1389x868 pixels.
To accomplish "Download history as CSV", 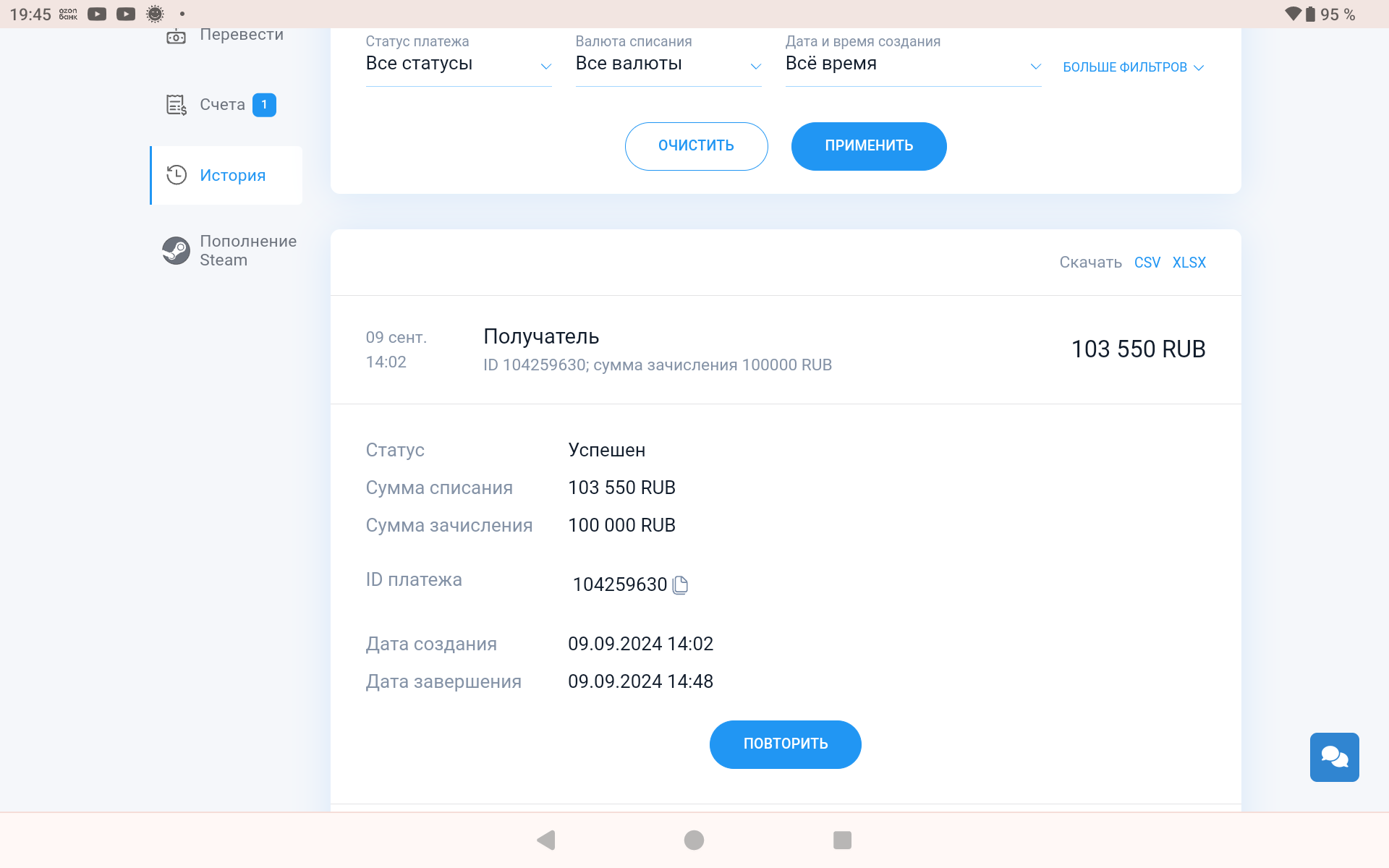I will (x=1147, y=263).
